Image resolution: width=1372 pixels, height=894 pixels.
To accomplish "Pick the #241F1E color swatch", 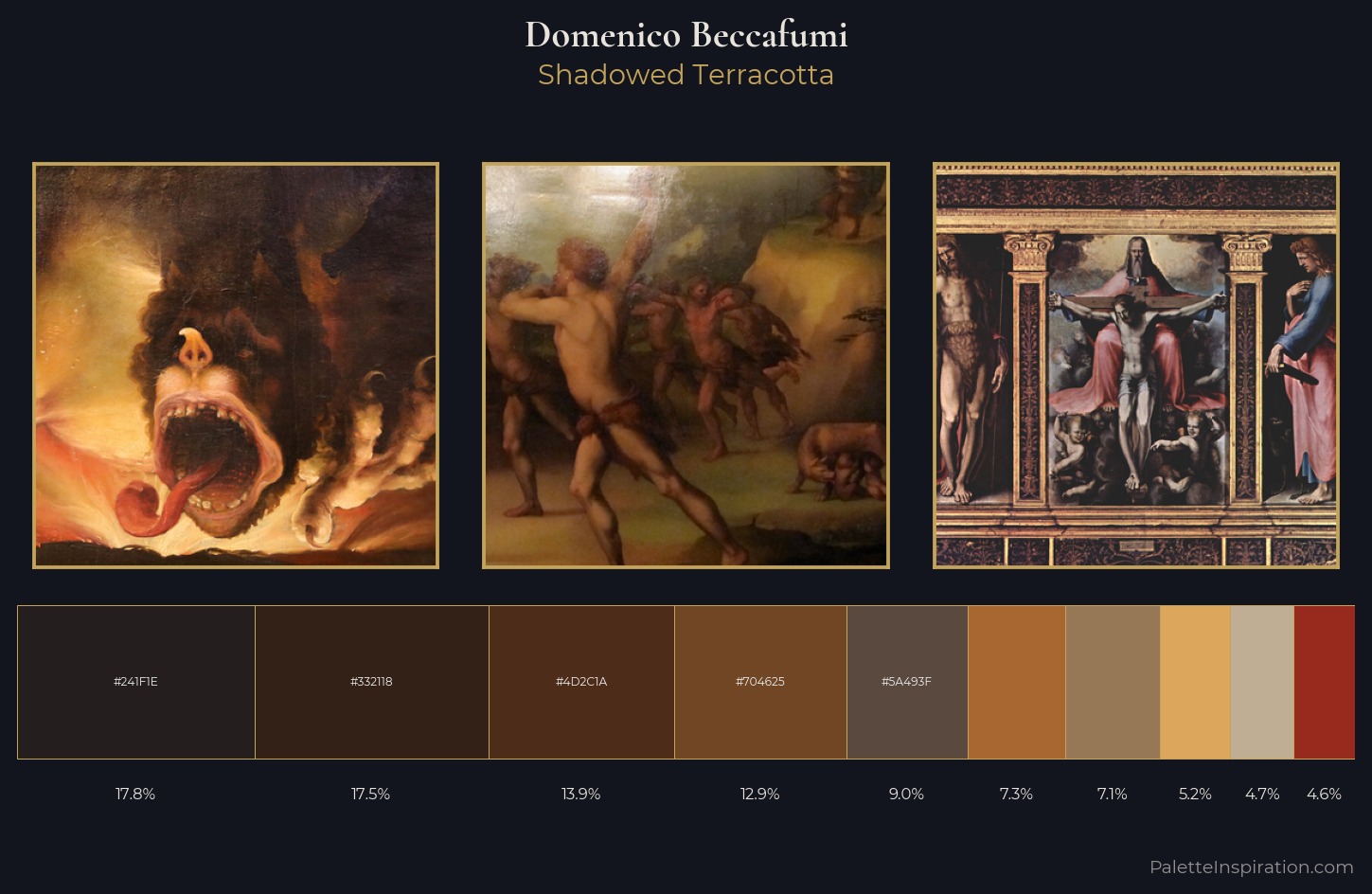I will (x=136, y=682).
